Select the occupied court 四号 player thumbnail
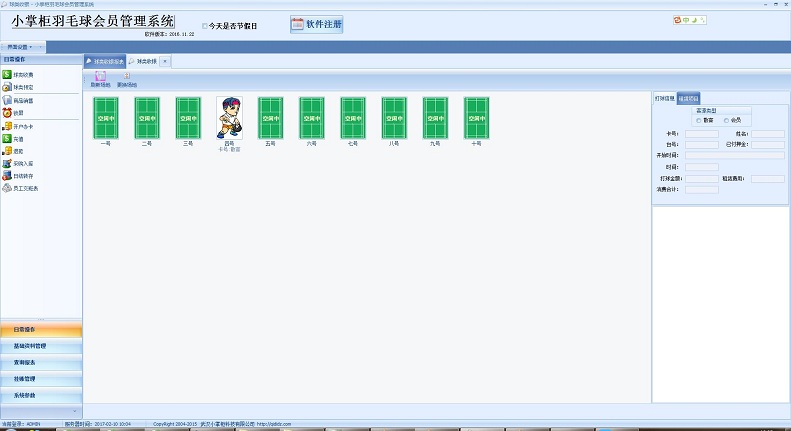791x431 pixels. (229, 118)
